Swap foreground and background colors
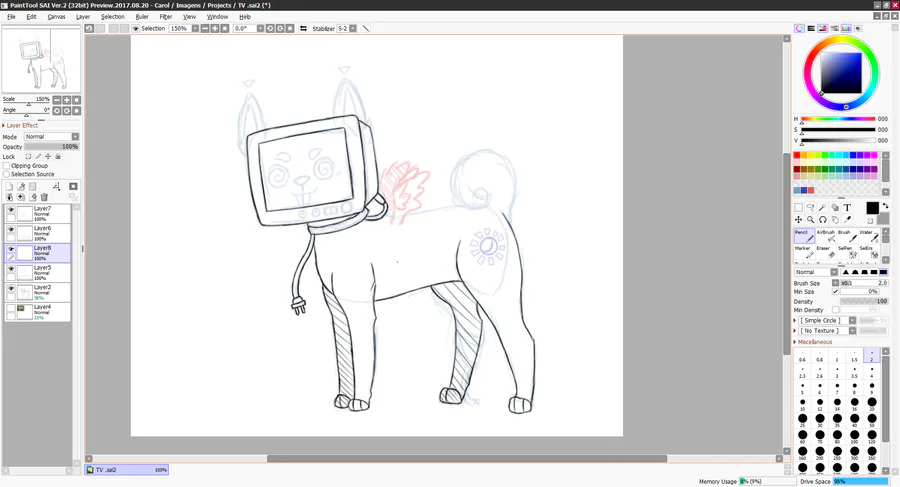The height and width of the screenshot is (487, 900). click(885, 206)
